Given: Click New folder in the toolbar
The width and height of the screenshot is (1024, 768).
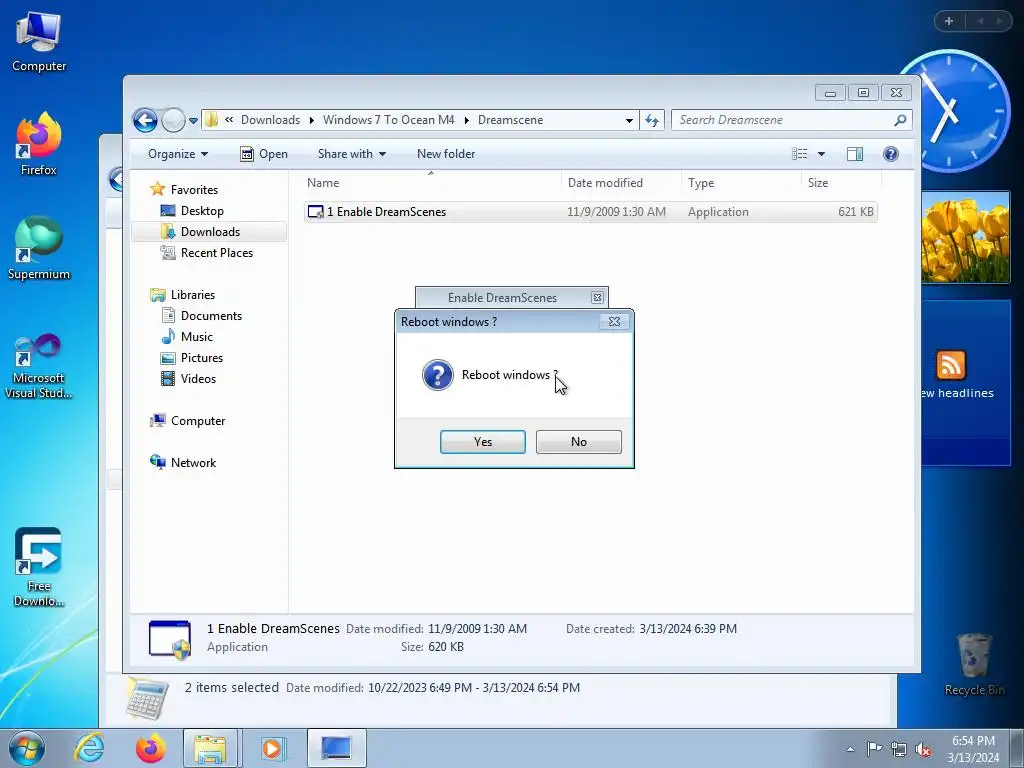Looking at the screenshot, I should (x=446, y=154).
